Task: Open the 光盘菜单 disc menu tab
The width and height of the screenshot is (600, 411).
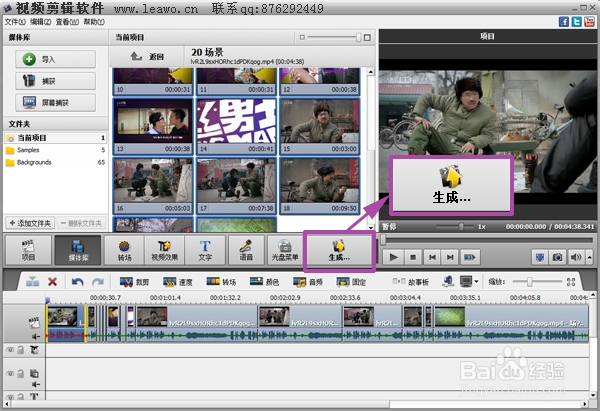Action: coord(285,250)
